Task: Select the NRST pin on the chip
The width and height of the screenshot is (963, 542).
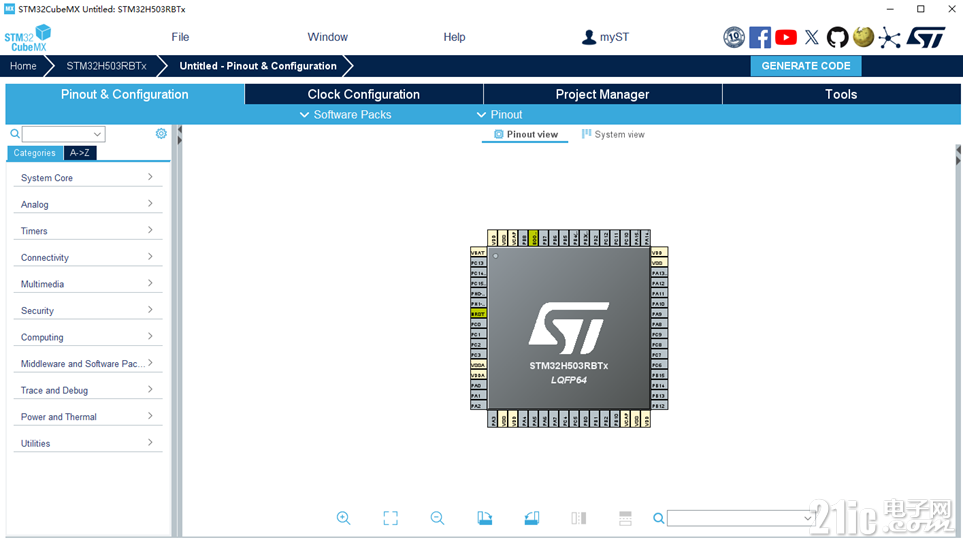Action: coord(478,314)
